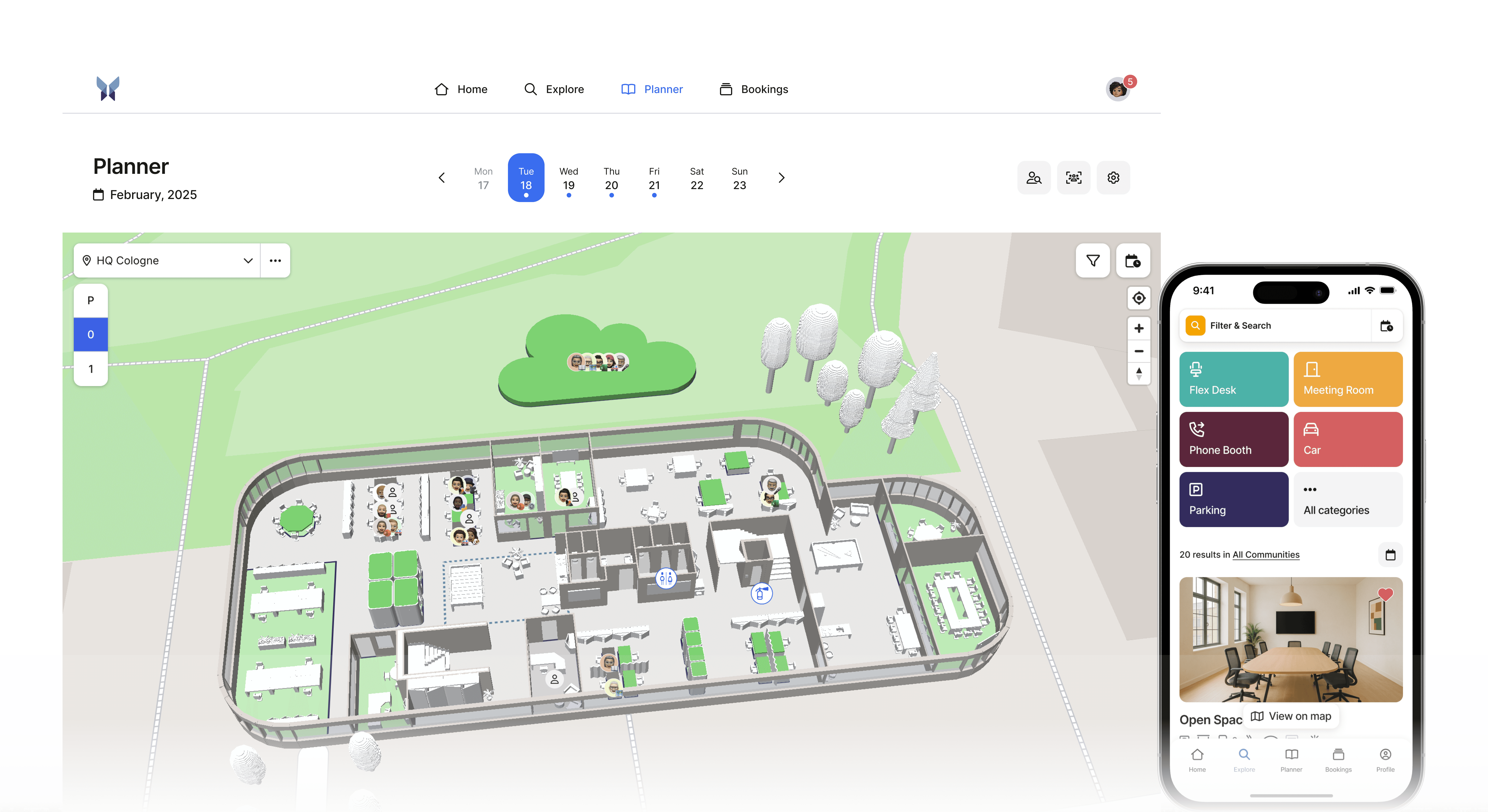Open the three-dot menu beside HQ Cologne

(x=275, y=260)
